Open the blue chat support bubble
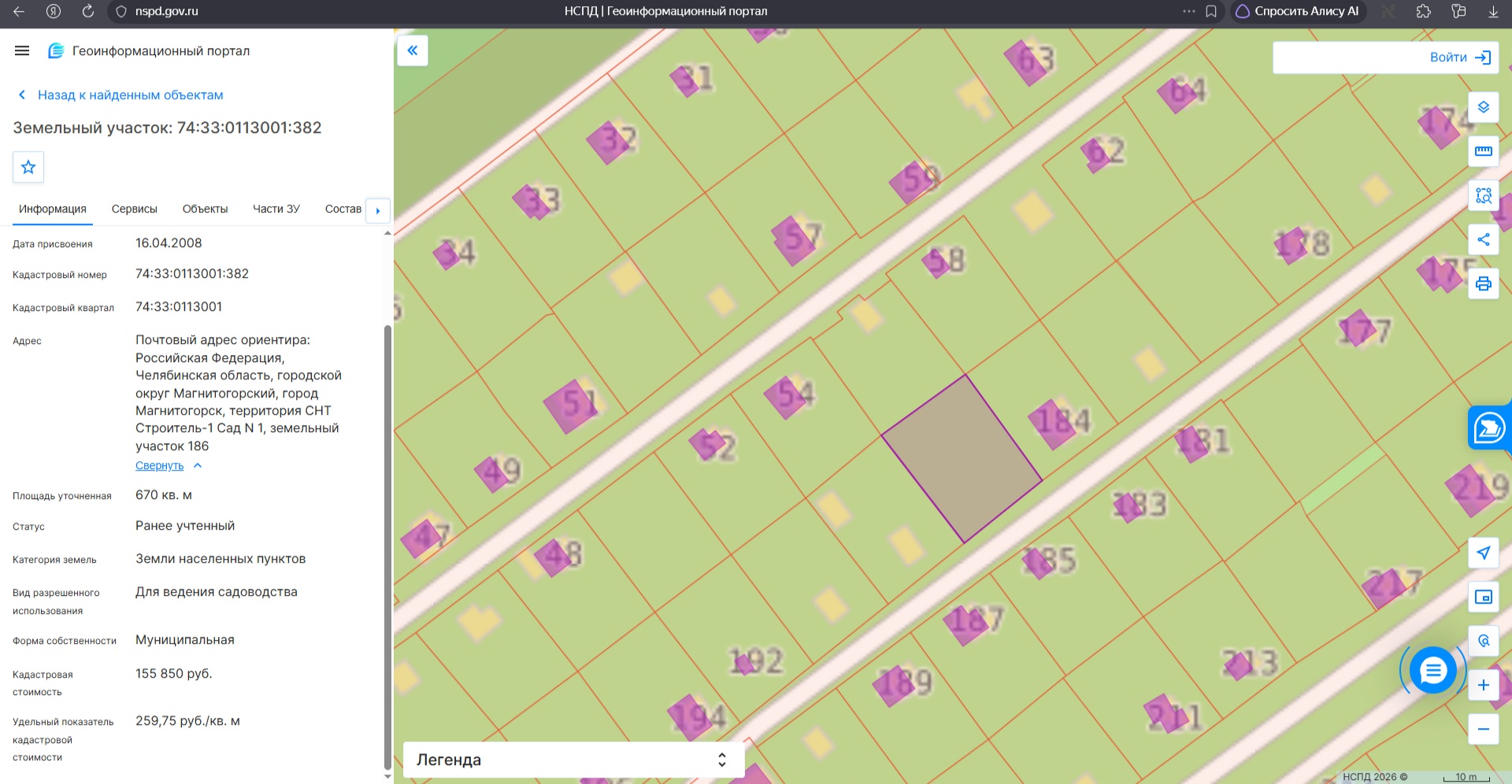Viewport: 1512px width, 784px height. (1433, 670)
